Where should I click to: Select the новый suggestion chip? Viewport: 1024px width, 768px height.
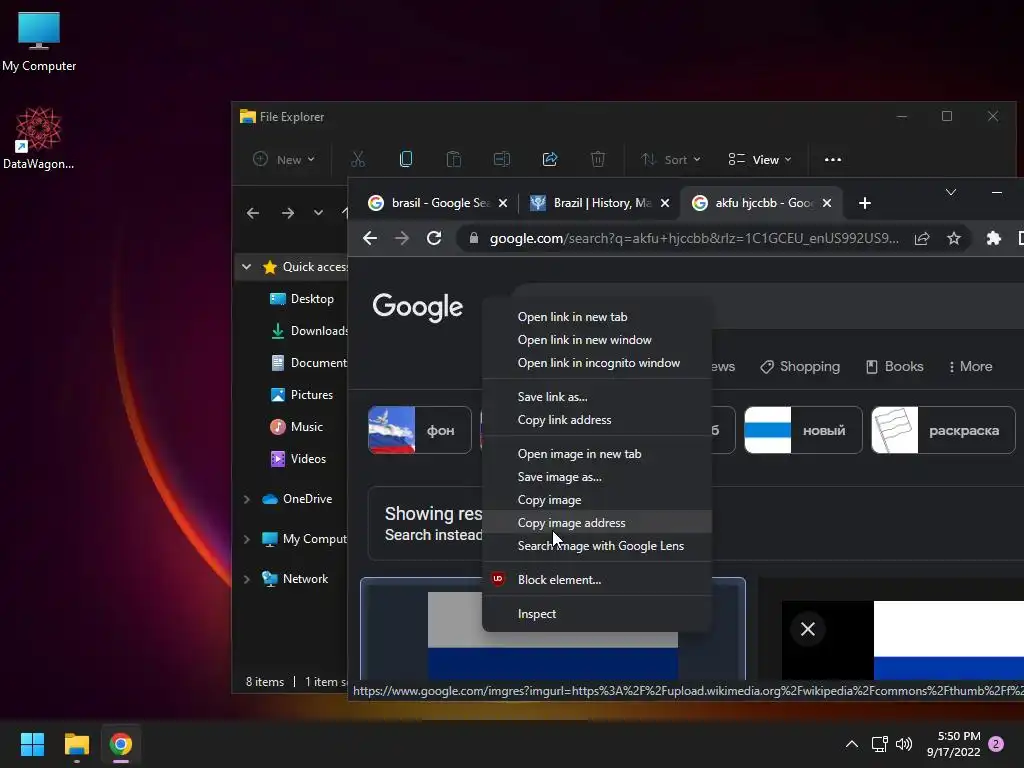click(x=803, y=430)
